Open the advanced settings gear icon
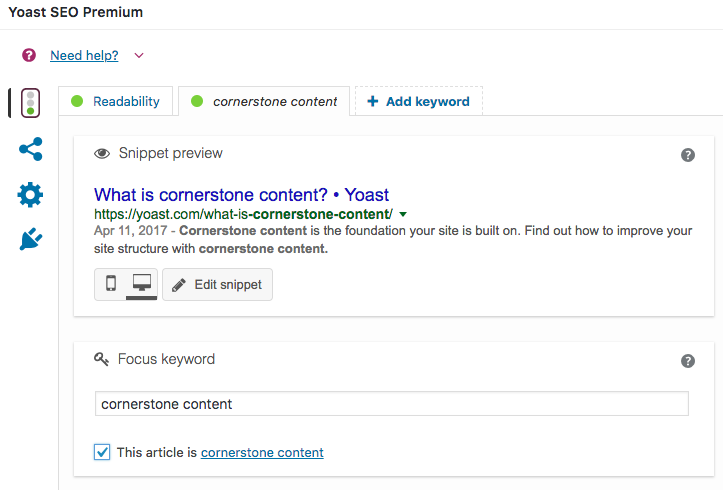The image size is (723, 490). click(x=30, y=195)
